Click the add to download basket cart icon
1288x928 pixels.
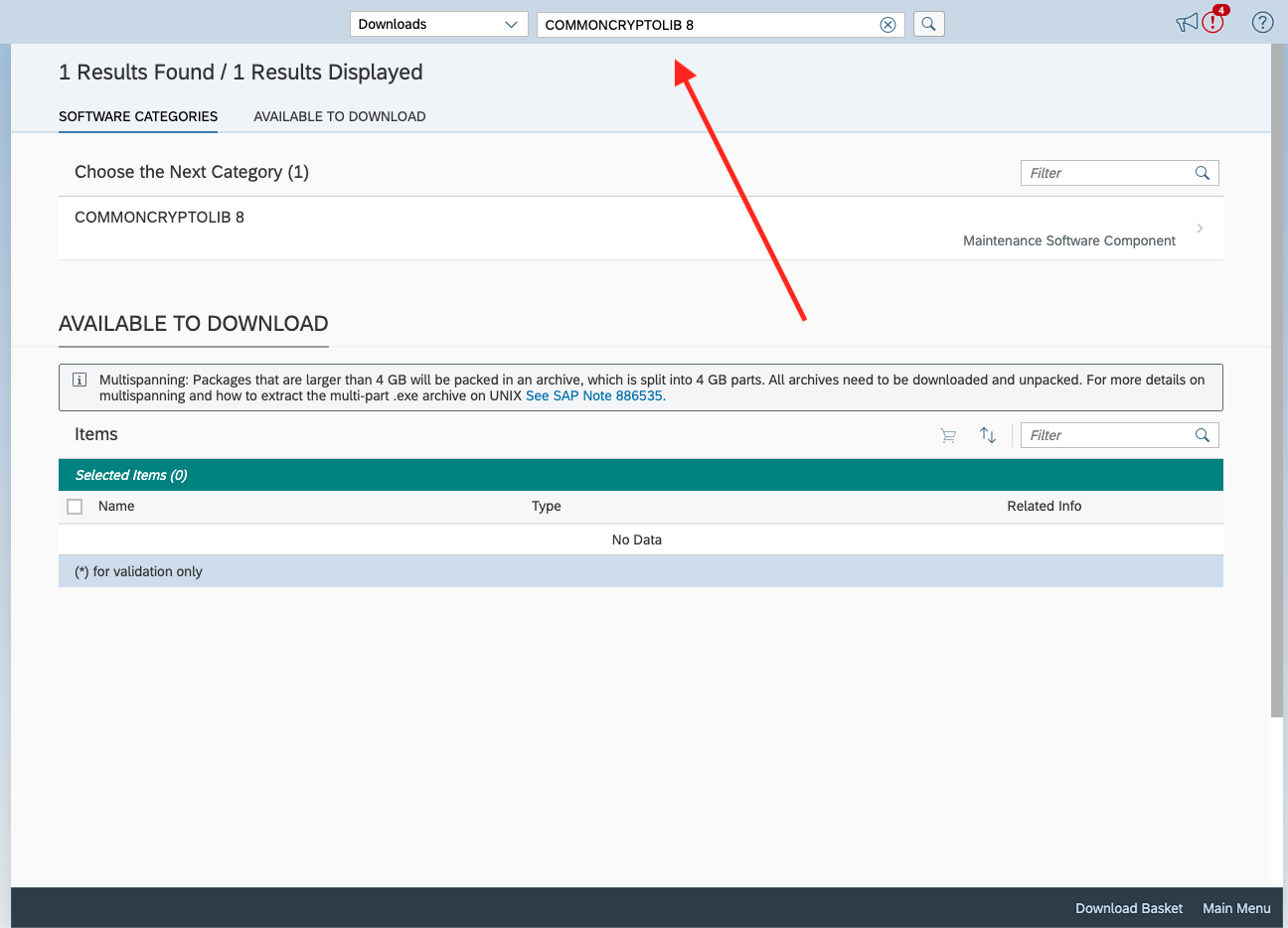click(948, 435)
